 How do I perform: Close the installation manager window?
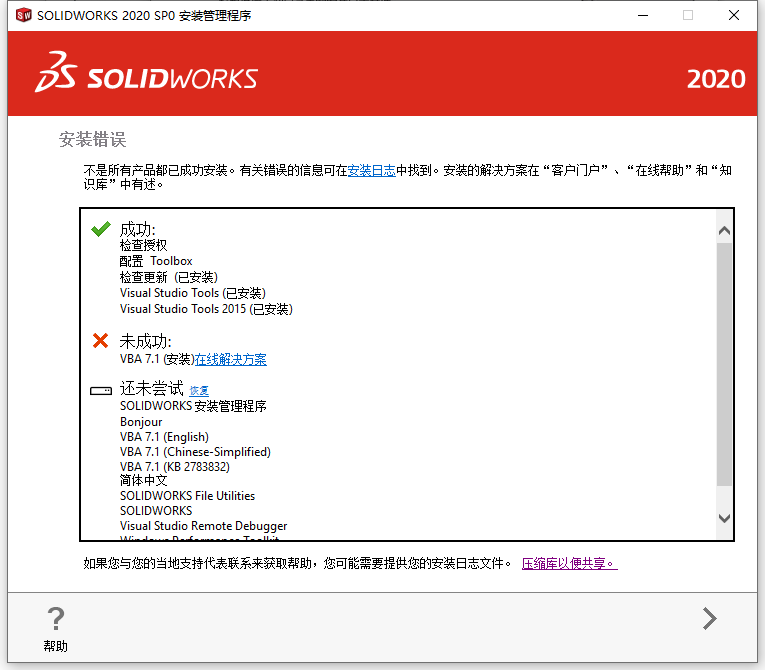[x=734, y=15]
